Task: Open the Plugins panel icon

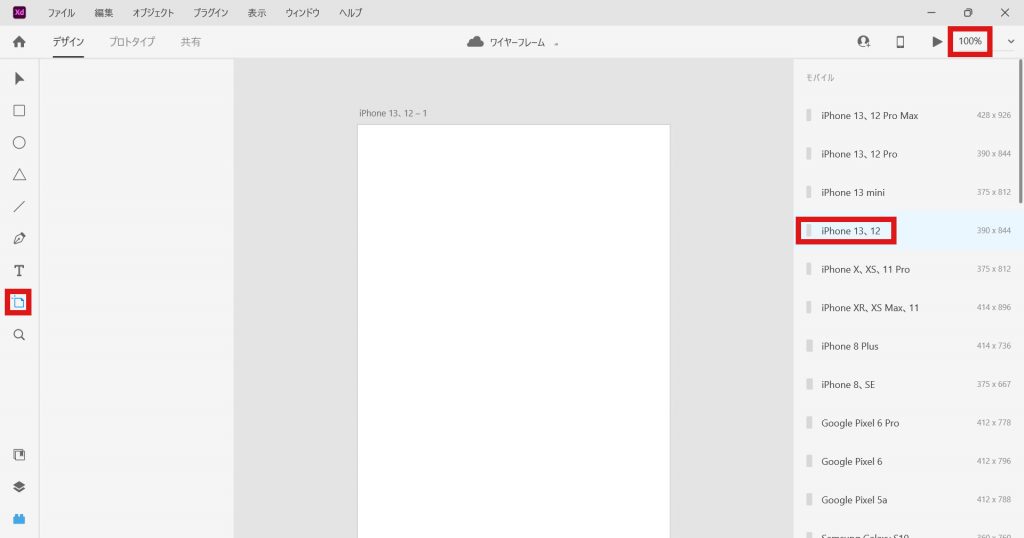Action: point(19,519)
